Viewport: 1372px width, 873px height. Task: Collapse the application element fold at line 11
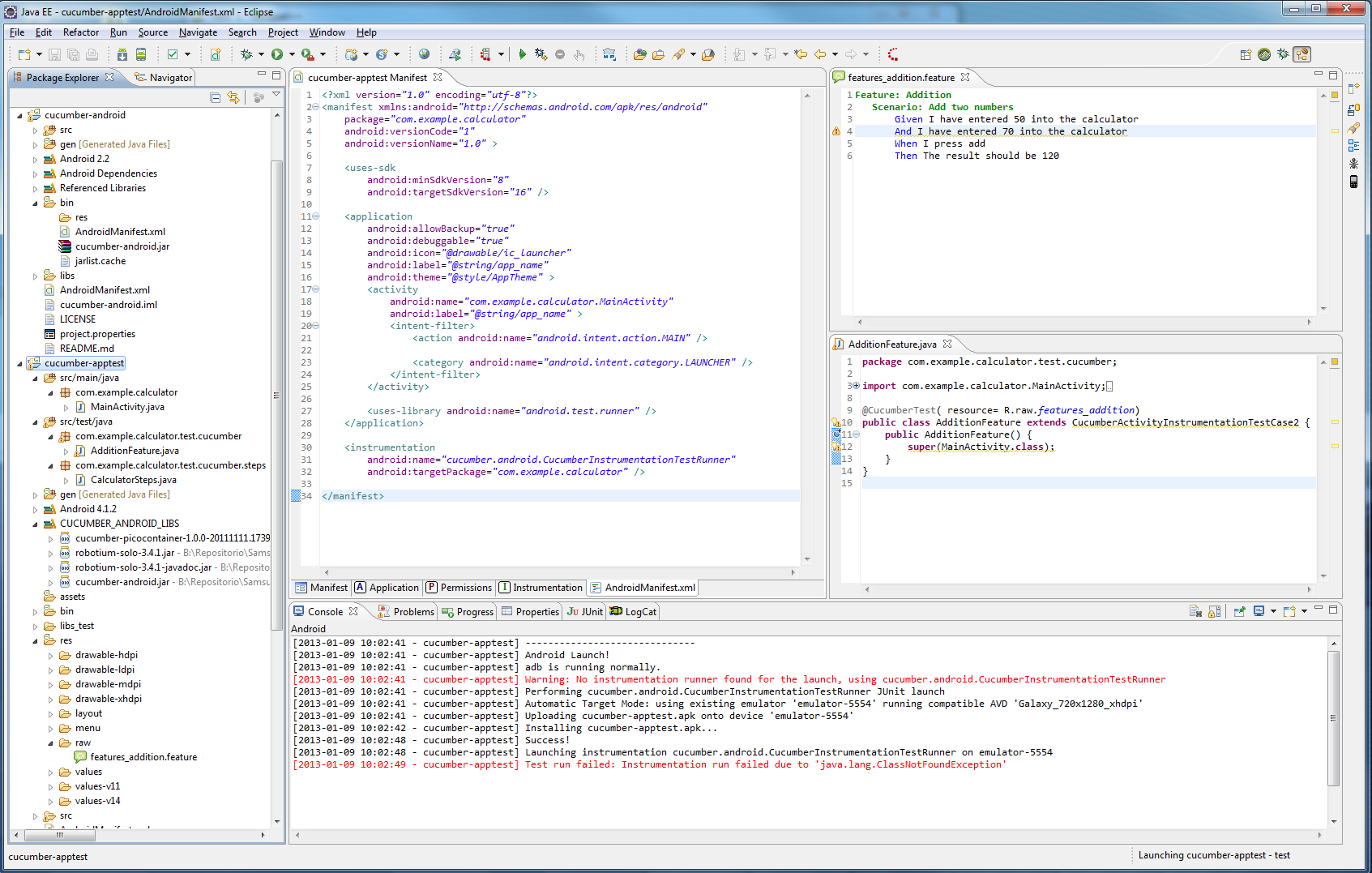pyautogui.click(x=315, y=216)
